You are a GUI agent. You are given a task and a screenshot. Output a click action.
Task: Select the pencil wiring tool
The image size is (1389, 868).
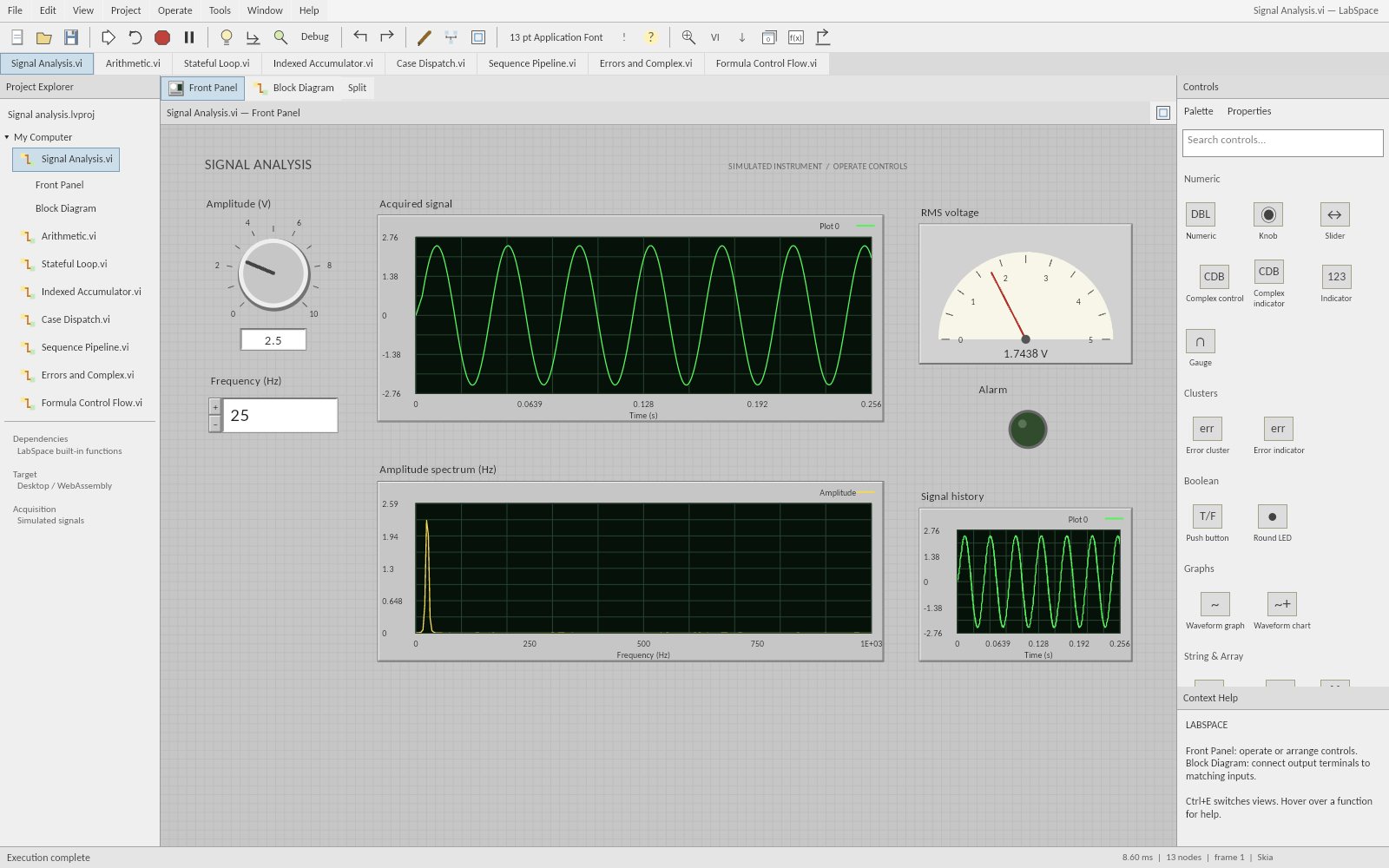point(425,37)
